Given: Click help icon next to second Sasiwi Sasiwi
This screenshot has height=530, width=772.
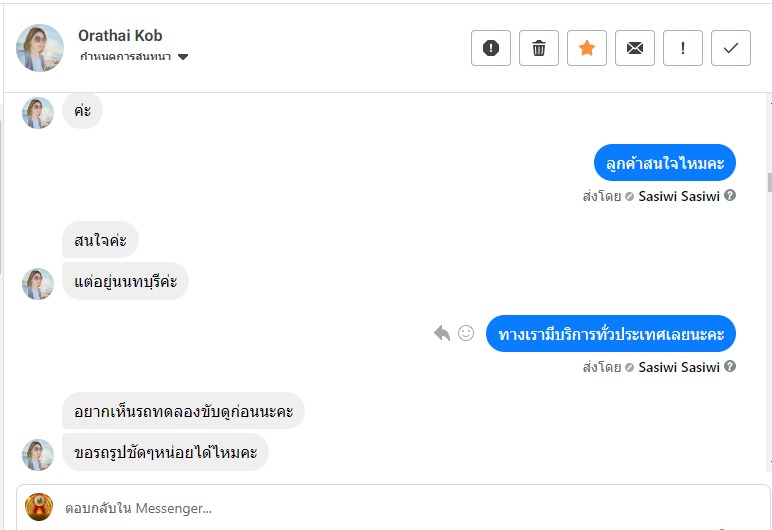Looking at the screenshot, I should [730, 367].
